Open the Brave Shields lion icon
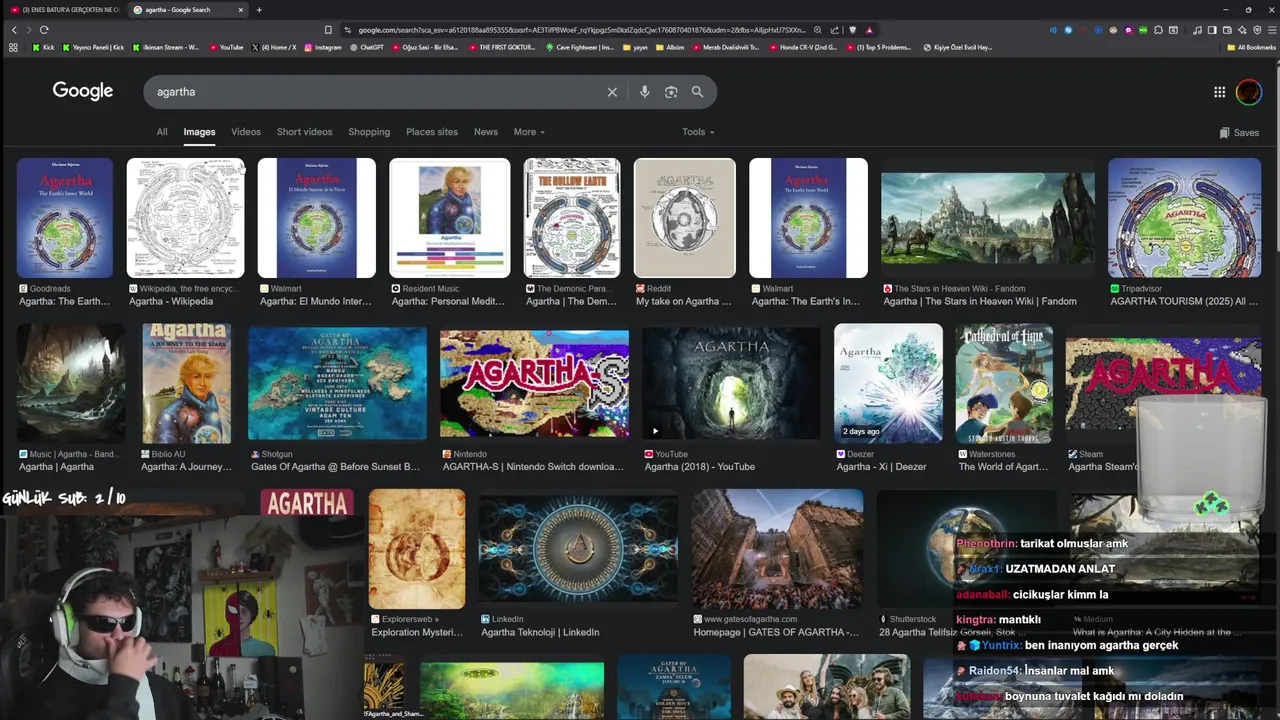The width and height of the screenshot is (1280, 720). coord(851,30)
